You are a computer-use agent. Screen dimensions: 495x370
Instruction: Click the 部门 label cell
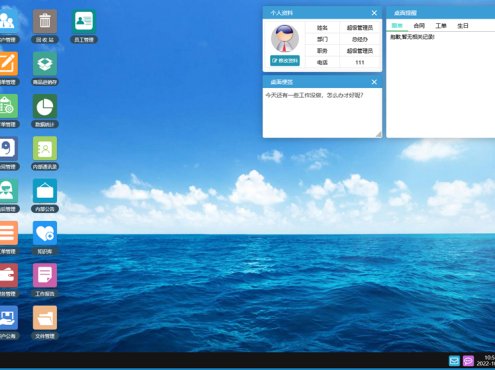click(x=322, y=39)
